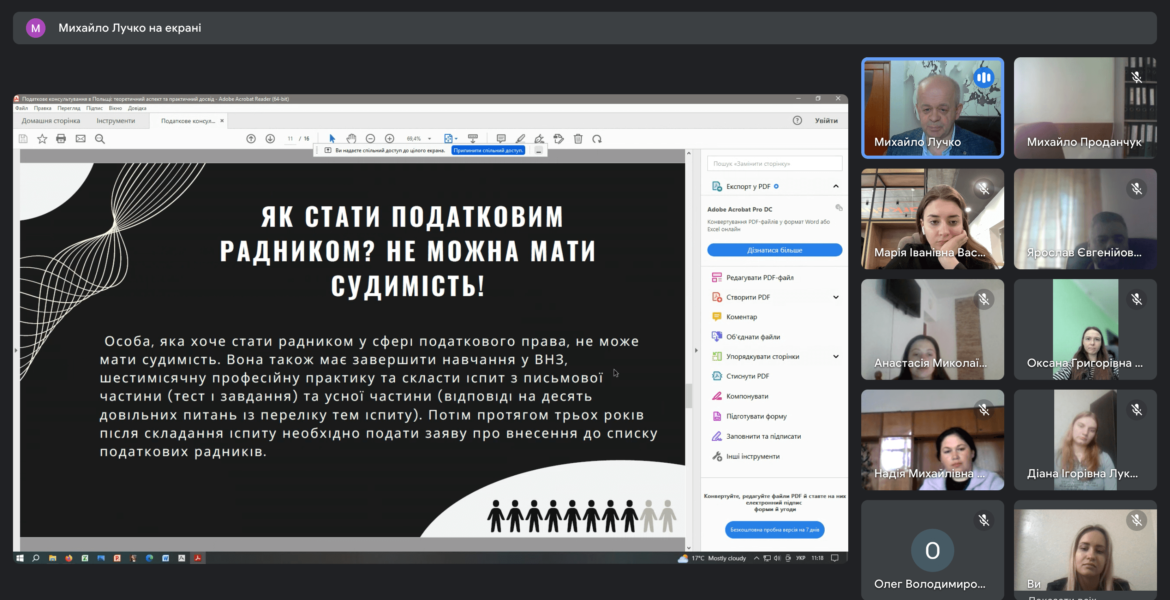Select the arrow selection tool
Viewport: 1170px width, 600px height.
click(332, 139)
